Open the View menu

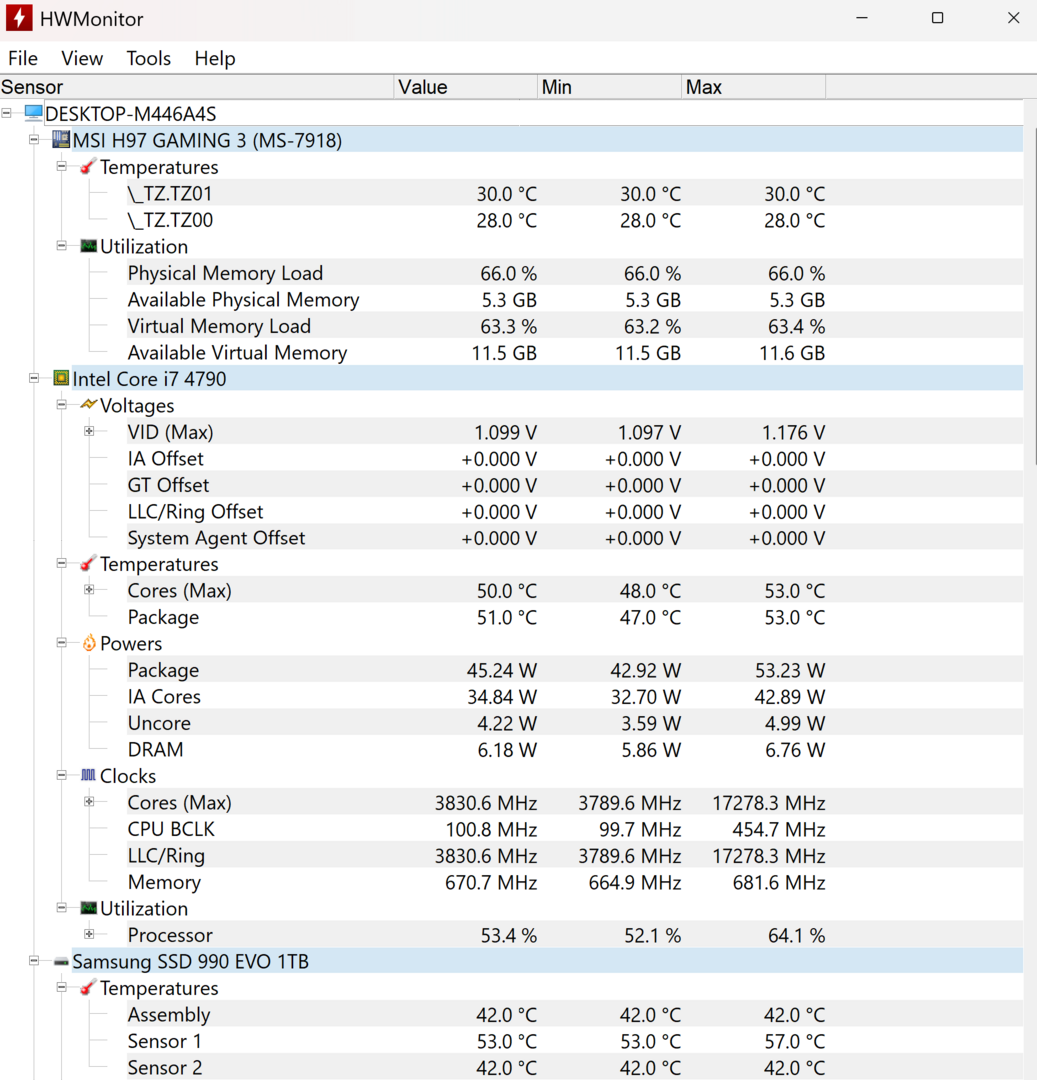(x=82, y=59)
